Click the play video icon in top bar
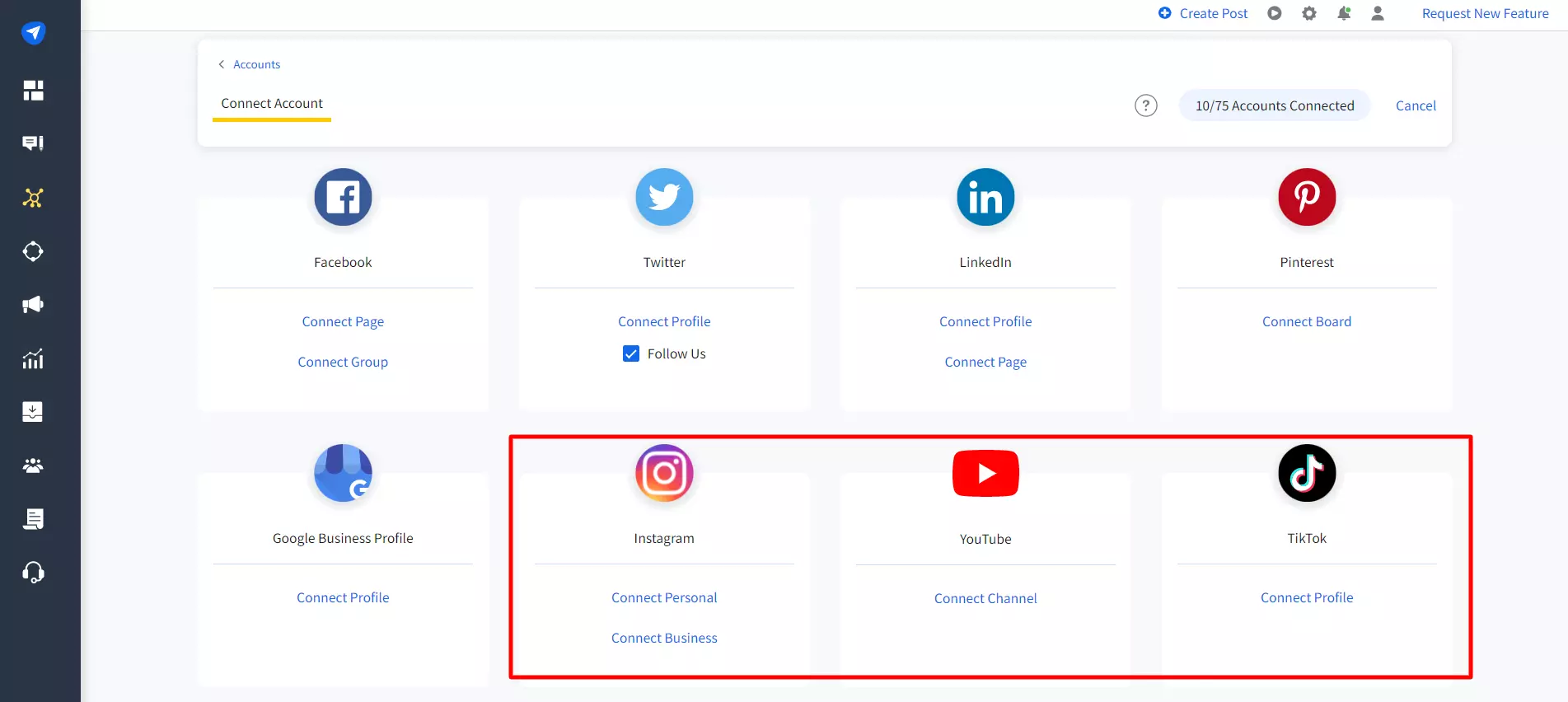The width and height of the screenshot is (1568, 702). pyautogui.click(x=1275, y=13)
